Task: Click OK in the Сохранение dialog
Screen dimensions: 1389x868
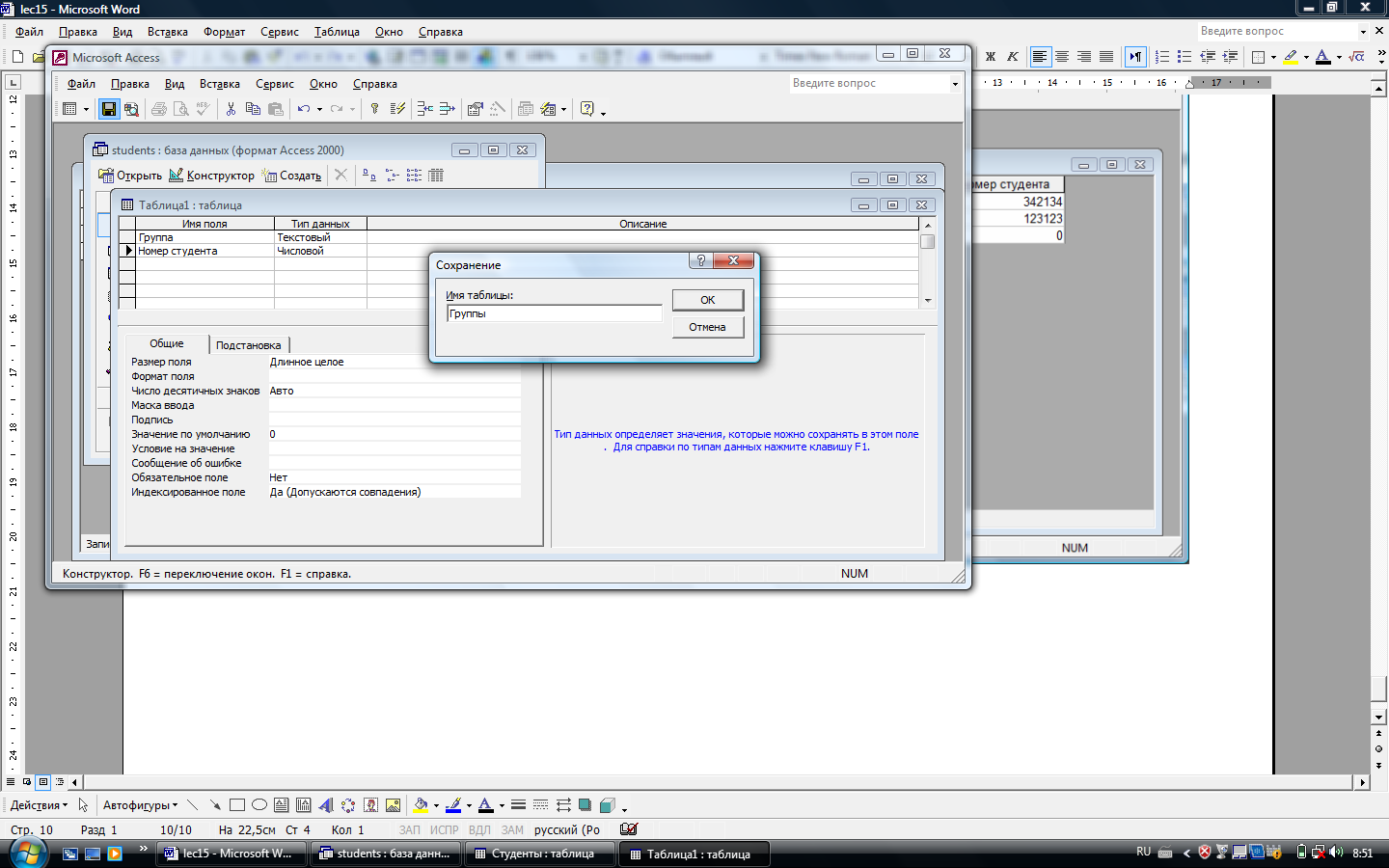Action: (708, 300)
